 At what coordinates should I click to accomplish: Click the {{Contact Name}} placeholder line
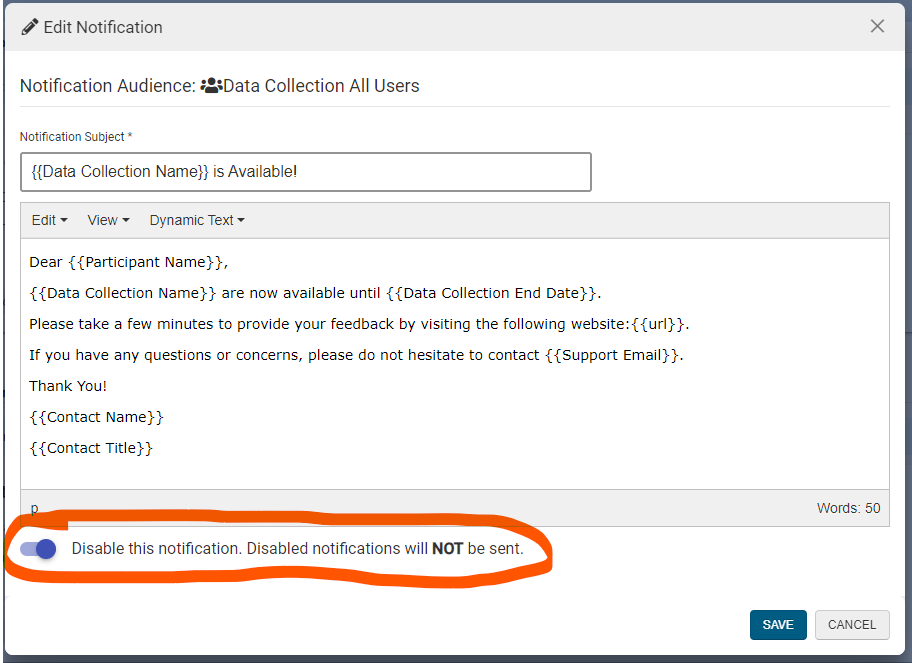click(96, 417)
